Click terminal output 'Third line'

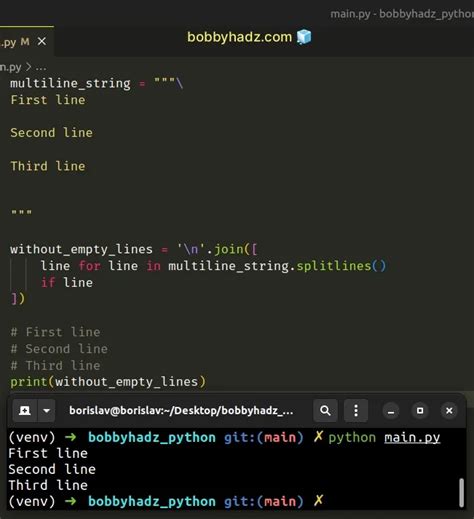click(x=48, y=485)
